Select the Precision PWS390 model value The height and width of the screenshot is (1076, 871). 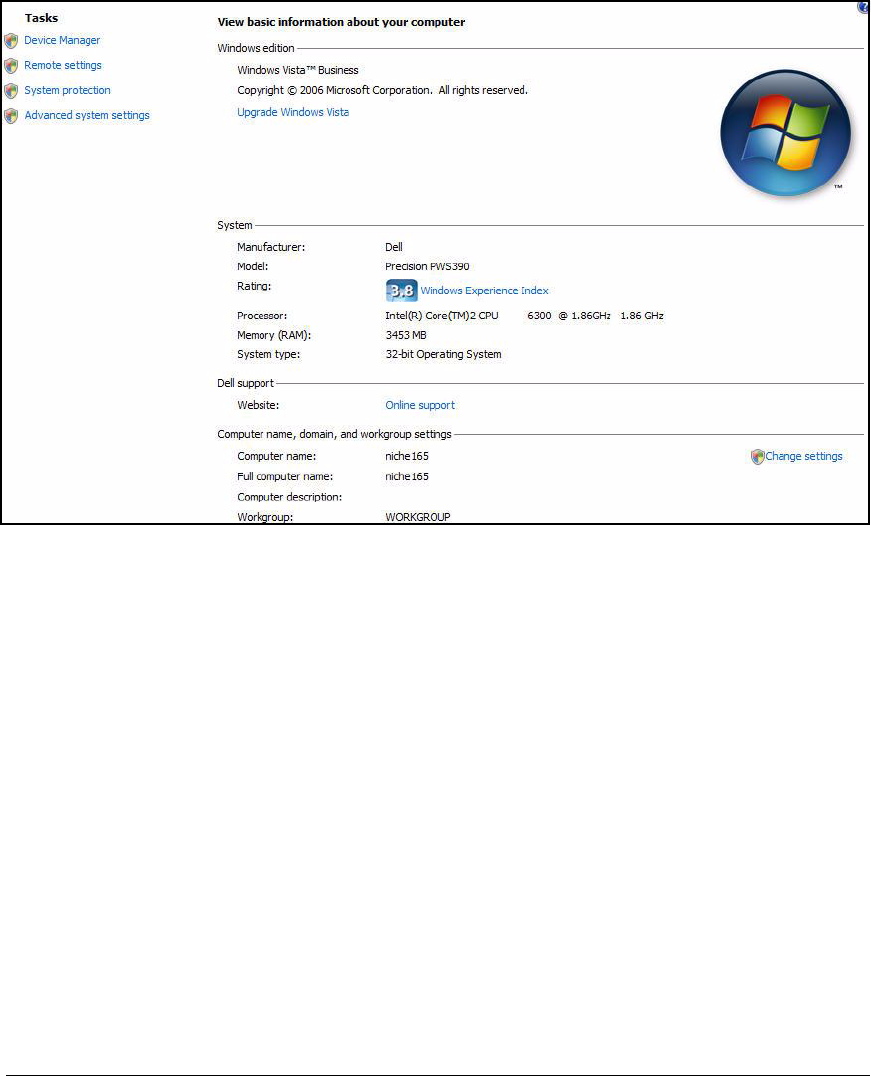click(x=427, y=266)
